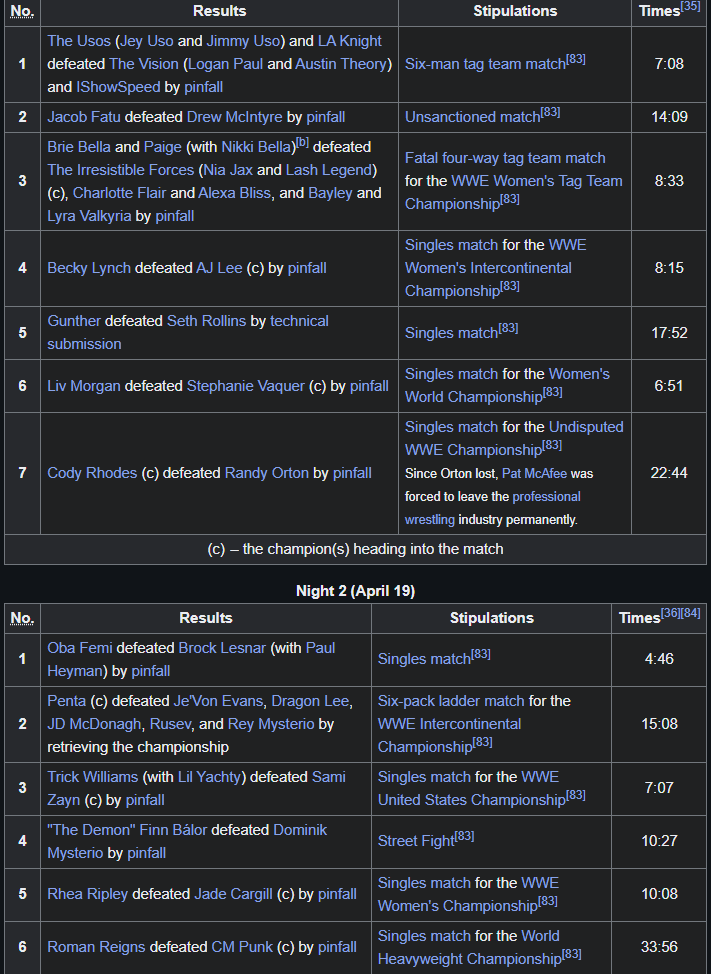This screenshot has height=974, width=711.
Task: Click Brie Bella link
Action: pos(79,147)
